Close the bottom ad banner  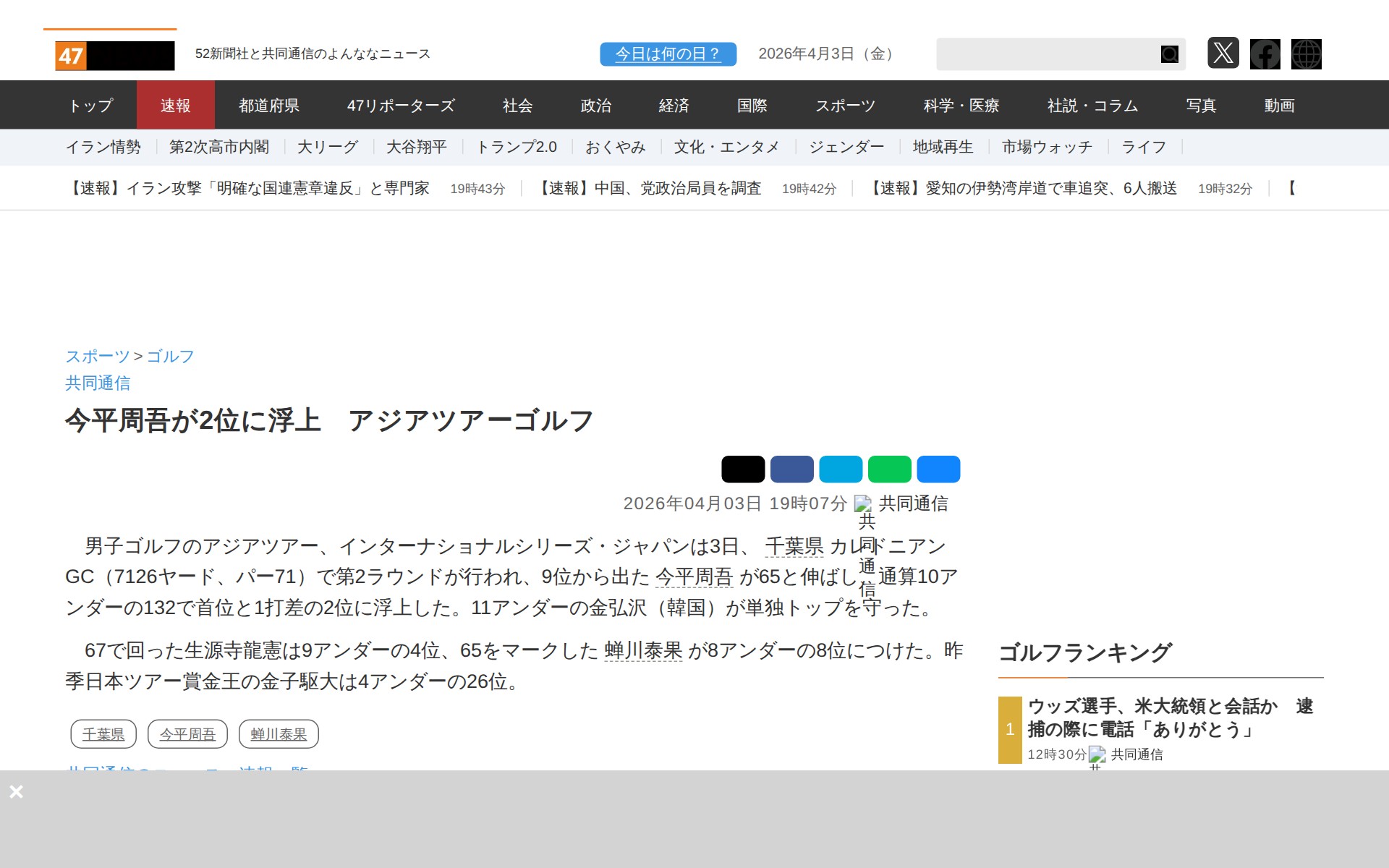(x=16, y=791)
